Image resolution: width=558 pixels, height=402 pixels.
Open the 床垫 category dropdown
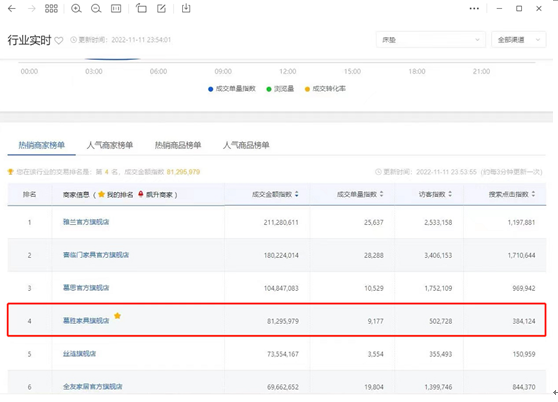430,40
